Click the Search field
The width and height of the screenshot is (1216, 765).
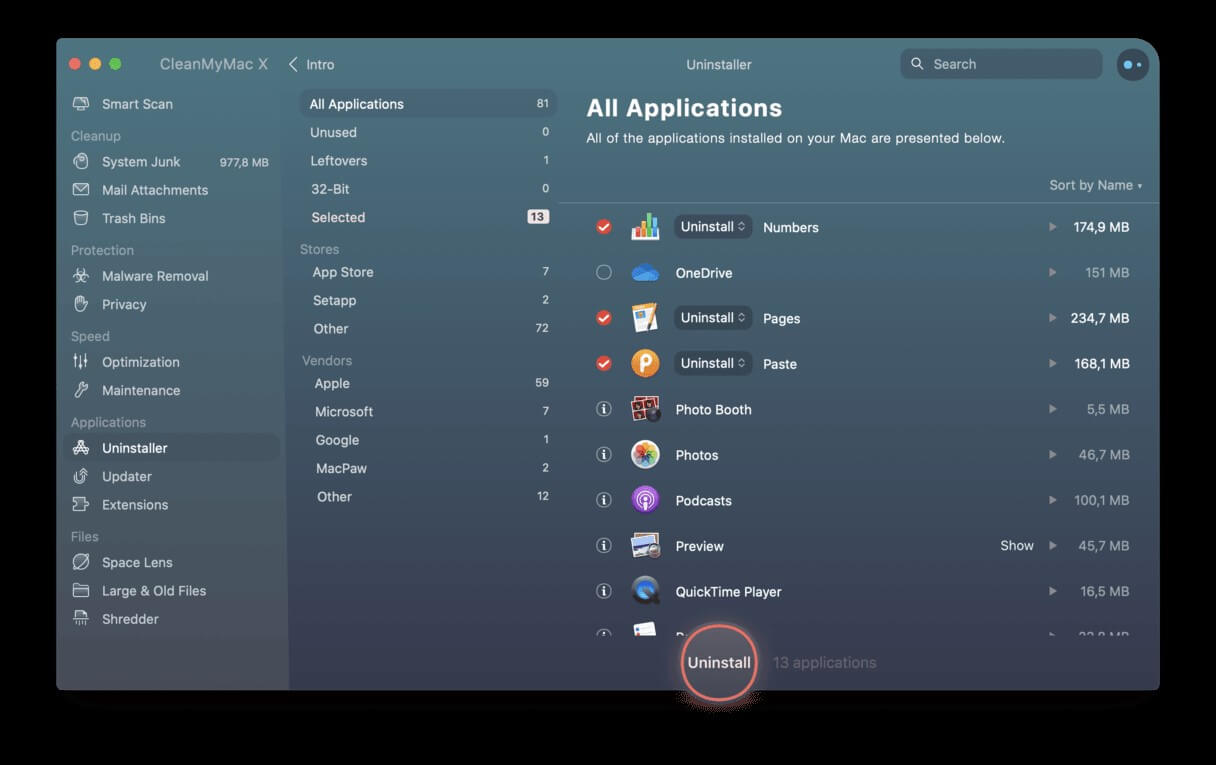click(1001, 64)
